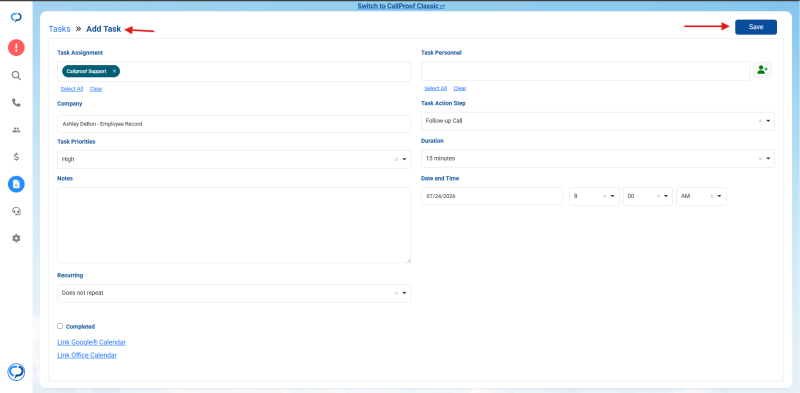
Task: Click the Task Assignment input field
Action: [x=234, y=71]
